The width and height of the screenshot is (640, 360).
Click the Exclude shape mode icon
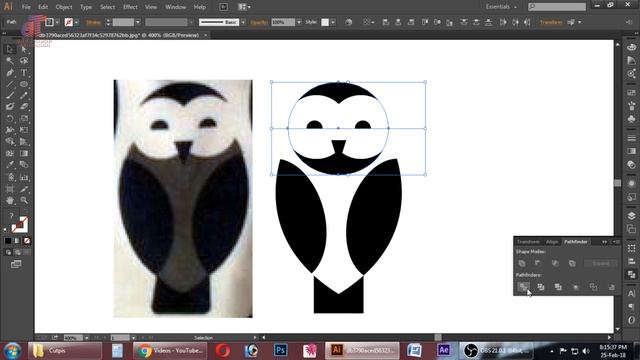[572, 263]
